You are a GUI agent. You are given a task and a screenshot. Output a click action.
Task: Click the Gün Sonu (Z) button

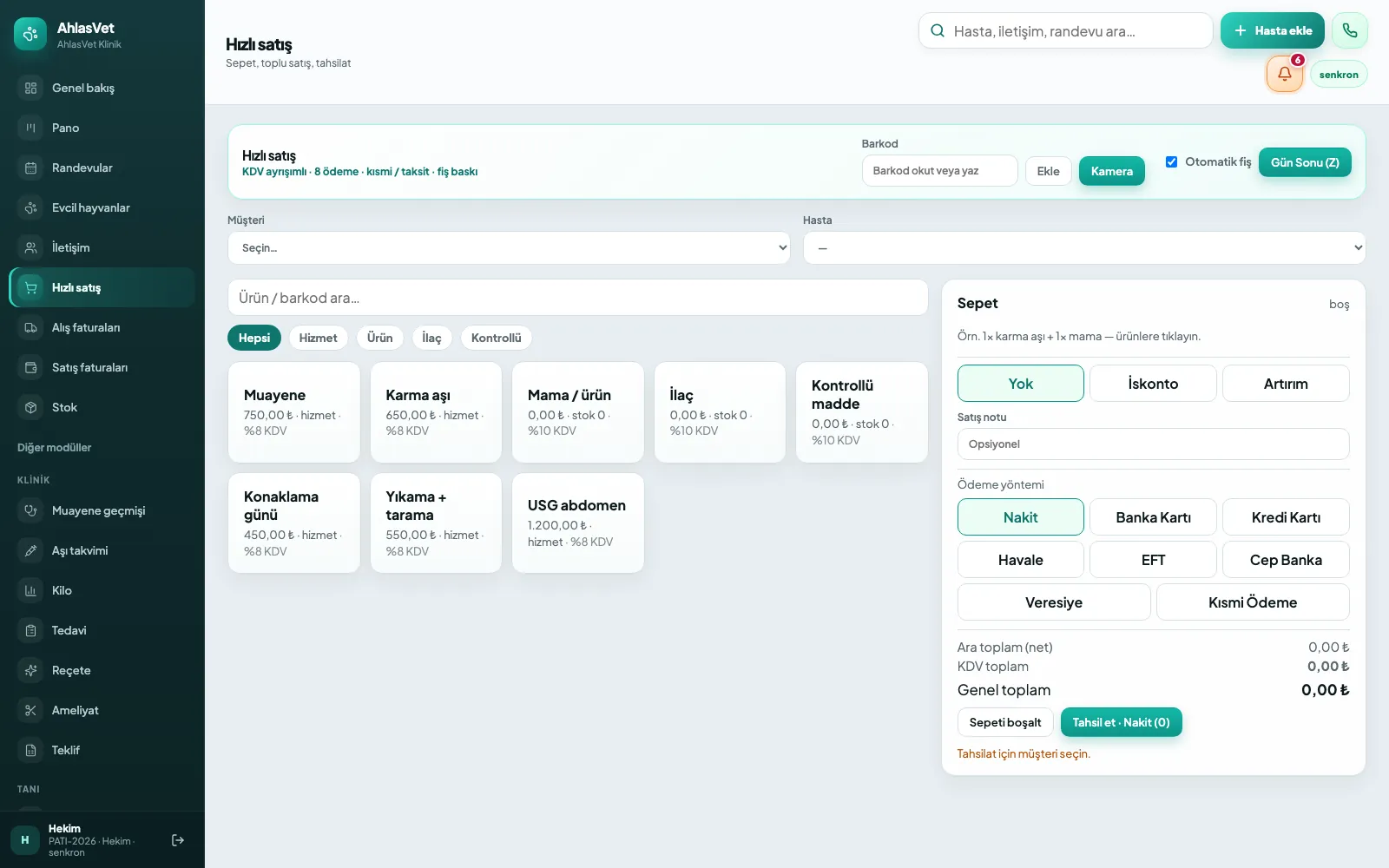coord(1305,162)
